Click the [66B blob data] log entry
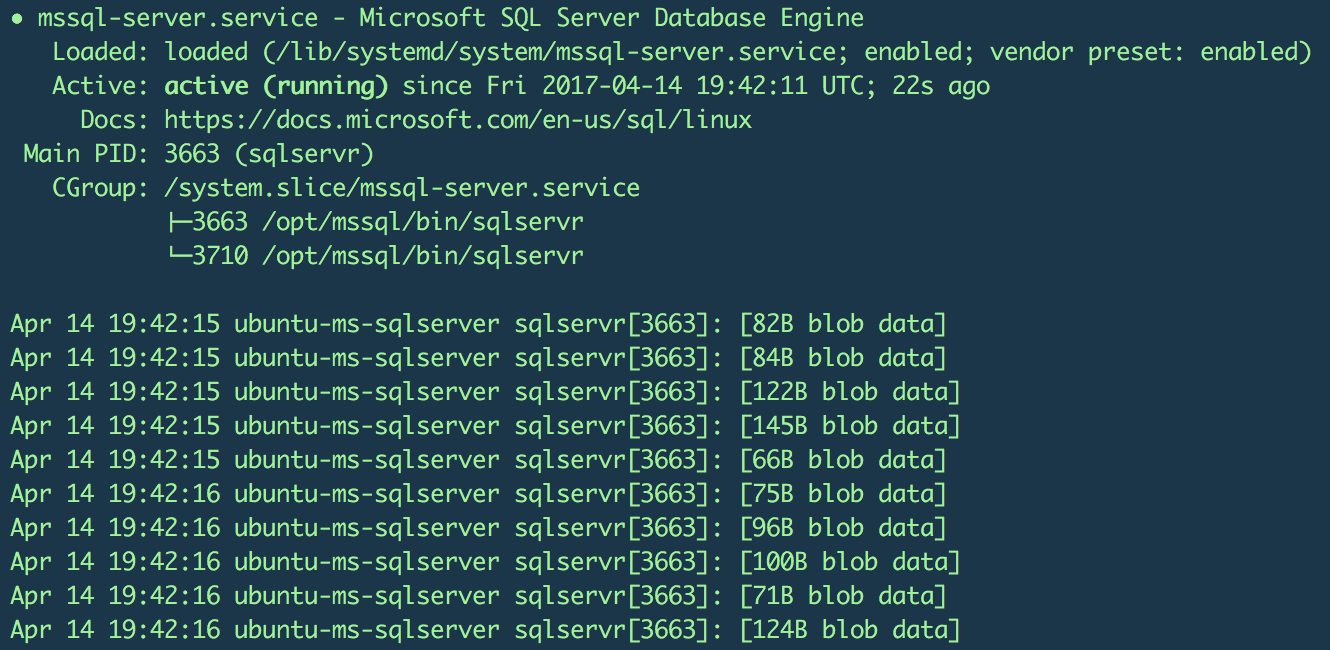1330x650 pixels. [842, 460]
